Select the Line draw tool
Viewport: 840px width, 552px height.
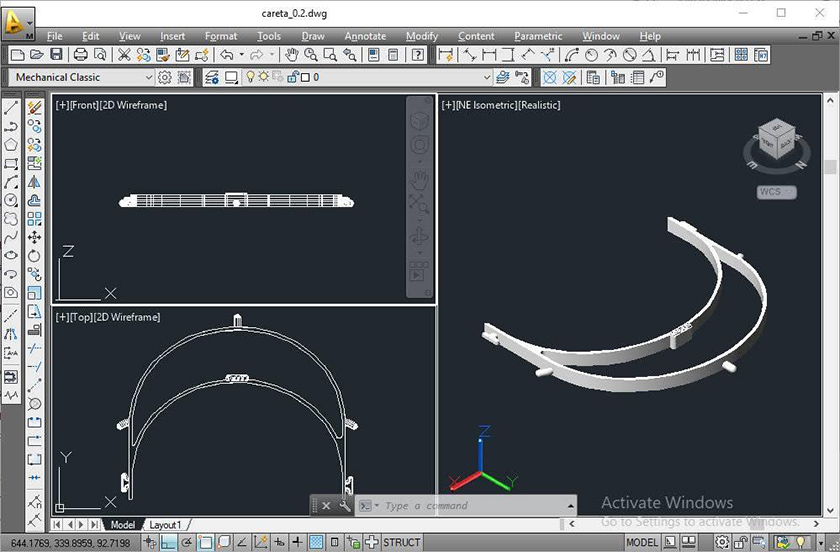pyautogui.click(x=11, y=108)
